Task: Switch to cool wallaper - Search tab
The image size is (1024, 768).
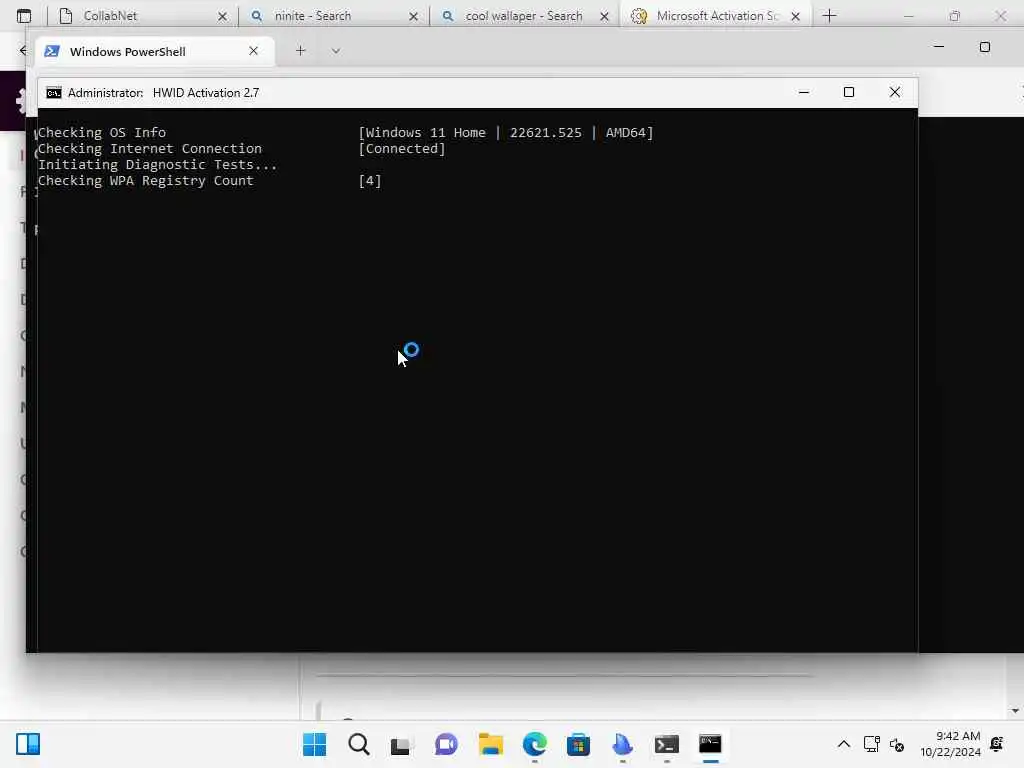Action: 523,16
